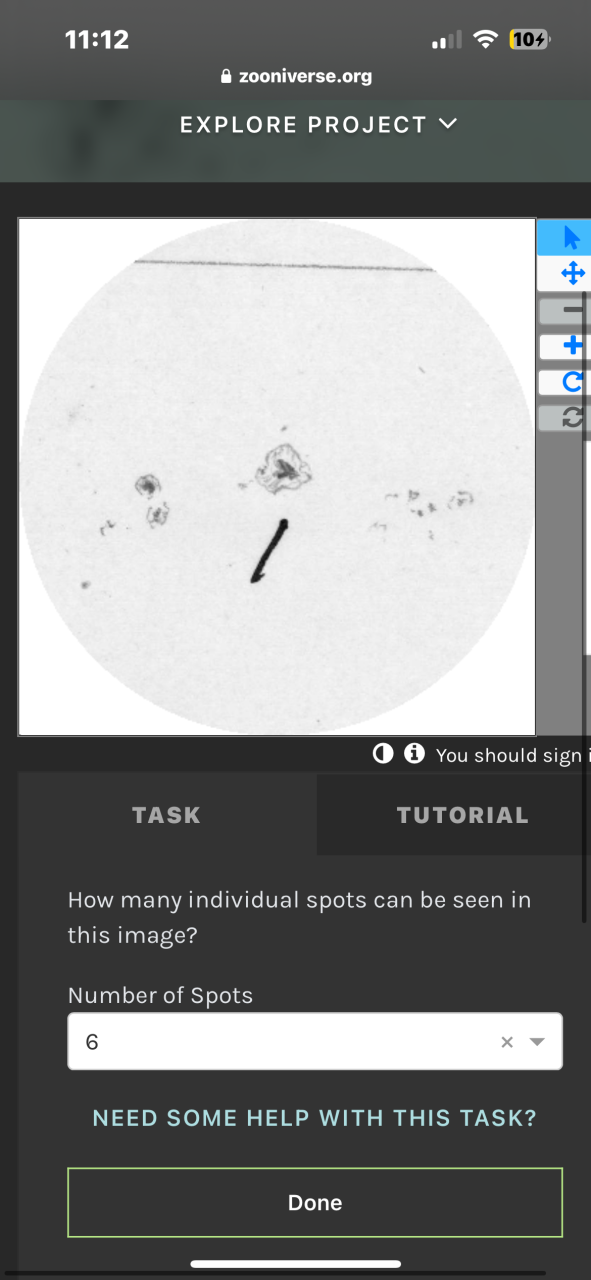
Task: Click the zooniverse.org address bar
Action: [295, 76]
